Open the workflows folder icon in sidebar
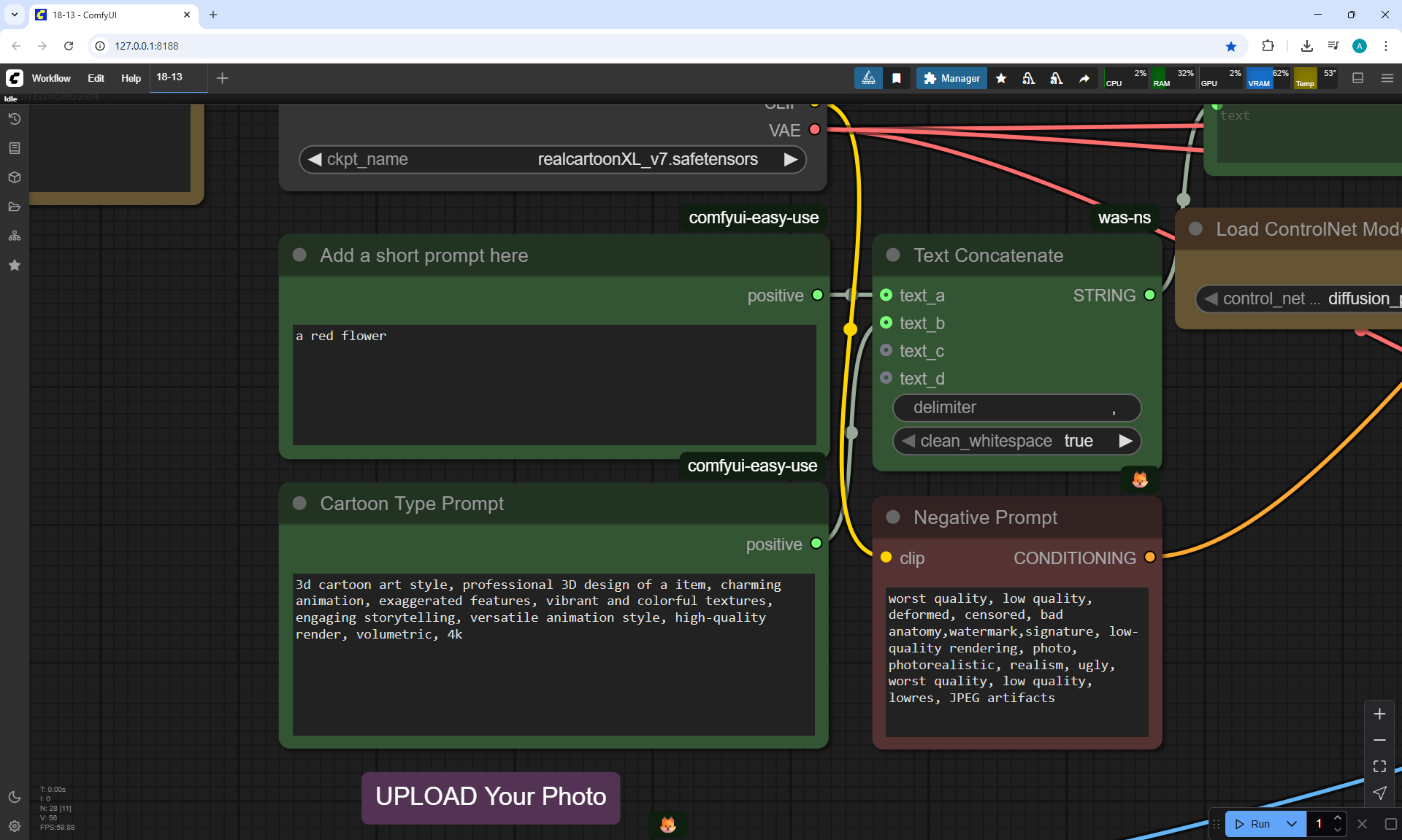The image size is (1402, 840). point(14,207)
